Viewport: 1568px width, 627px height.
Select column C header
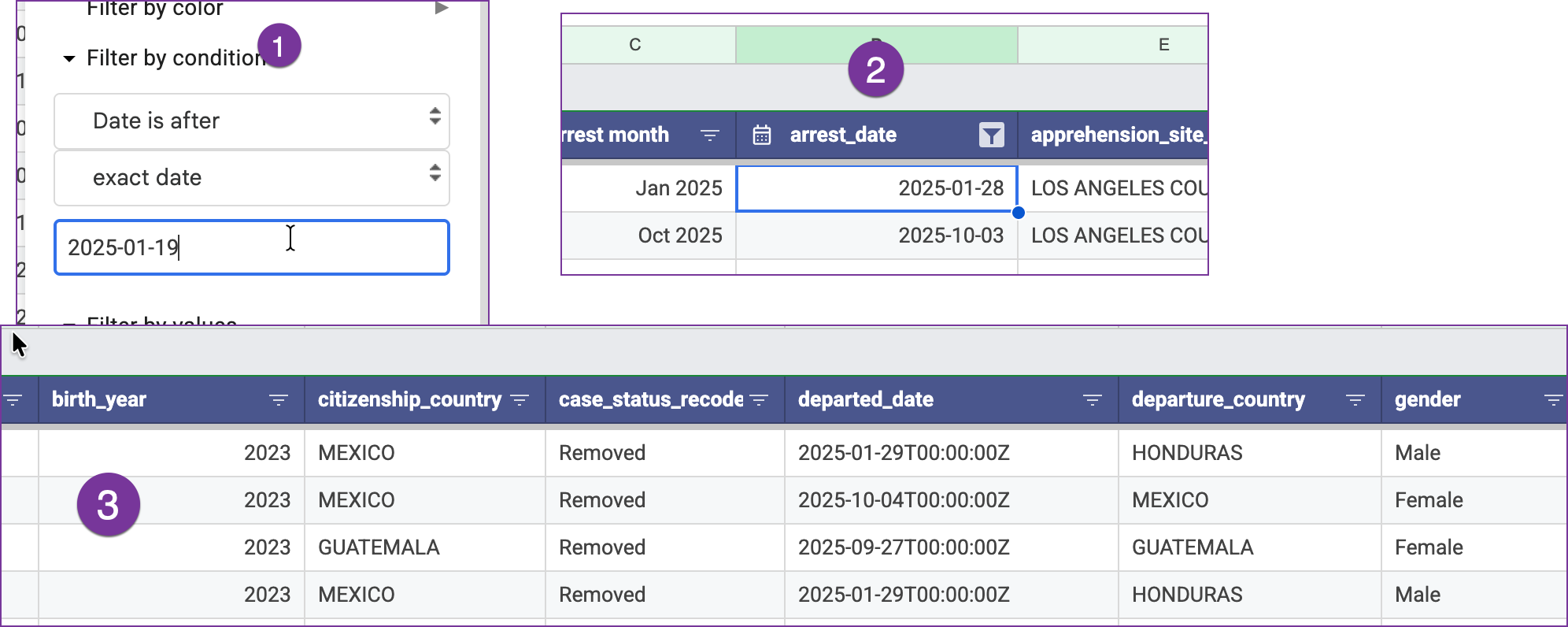tap(635, 45)
